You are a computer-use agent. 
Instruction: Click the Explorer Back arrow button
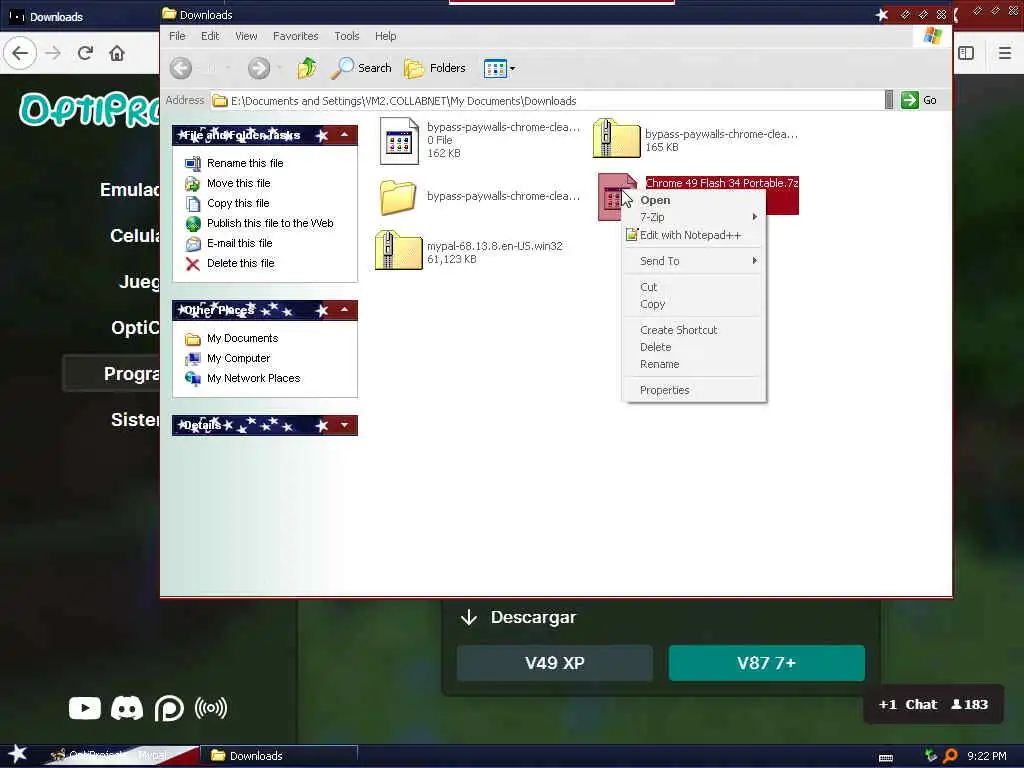pyautogui.click(x=181, y=68)
